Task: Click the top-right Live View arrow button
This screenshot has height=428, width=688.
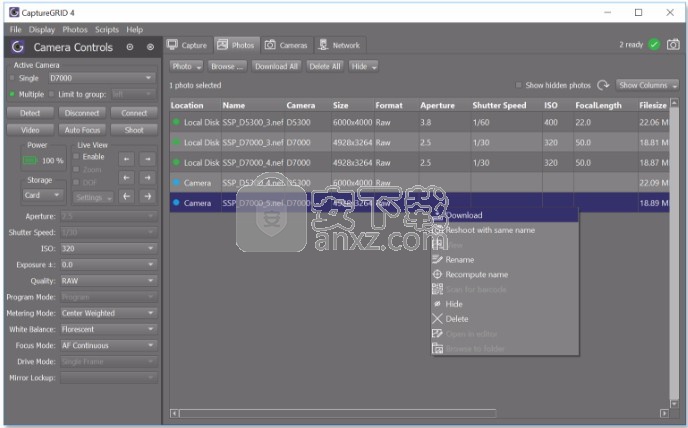Action: [148, 159]
